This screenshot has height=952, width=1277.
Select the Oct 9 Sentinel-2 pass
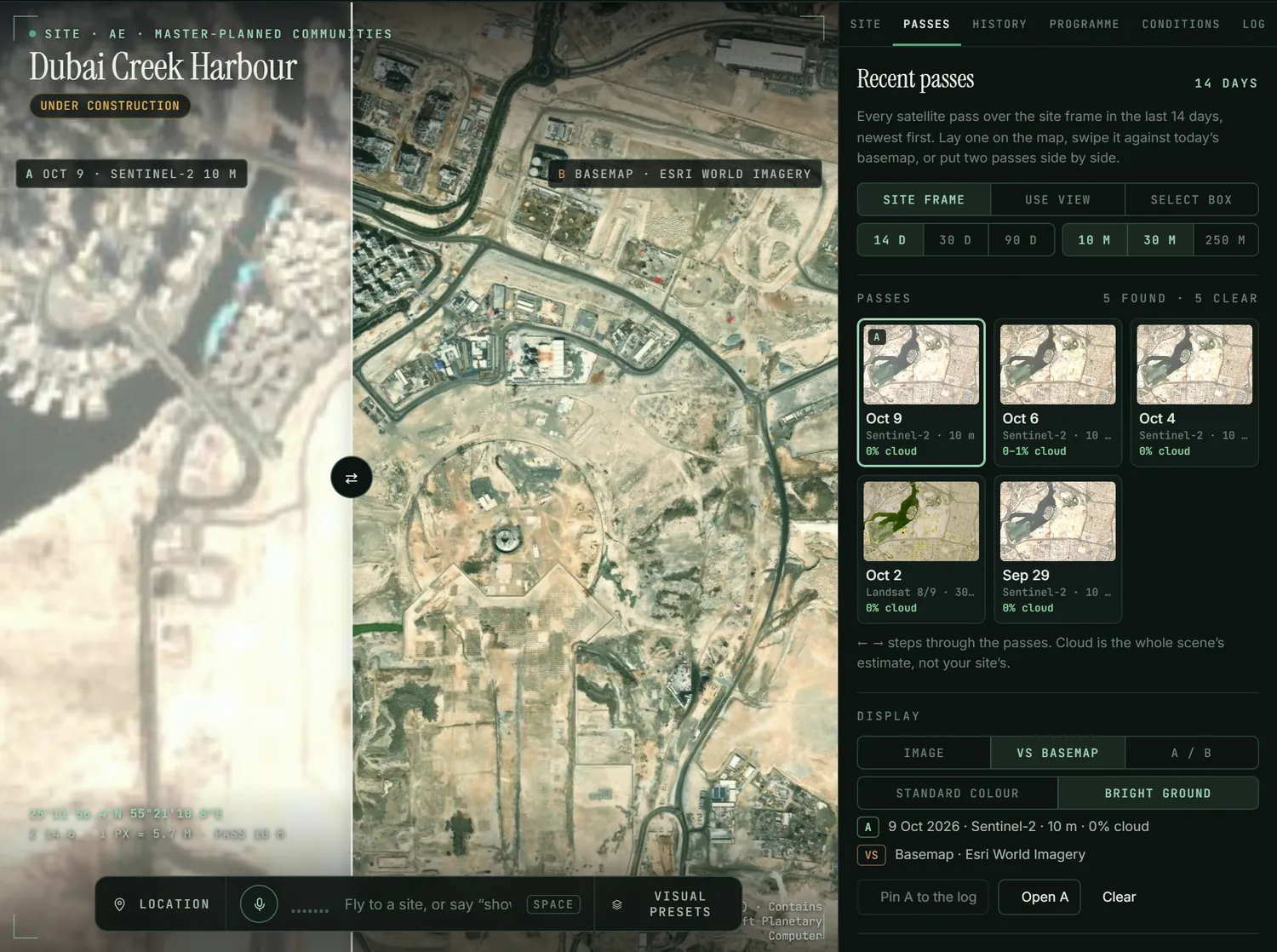tap(921, 393)
